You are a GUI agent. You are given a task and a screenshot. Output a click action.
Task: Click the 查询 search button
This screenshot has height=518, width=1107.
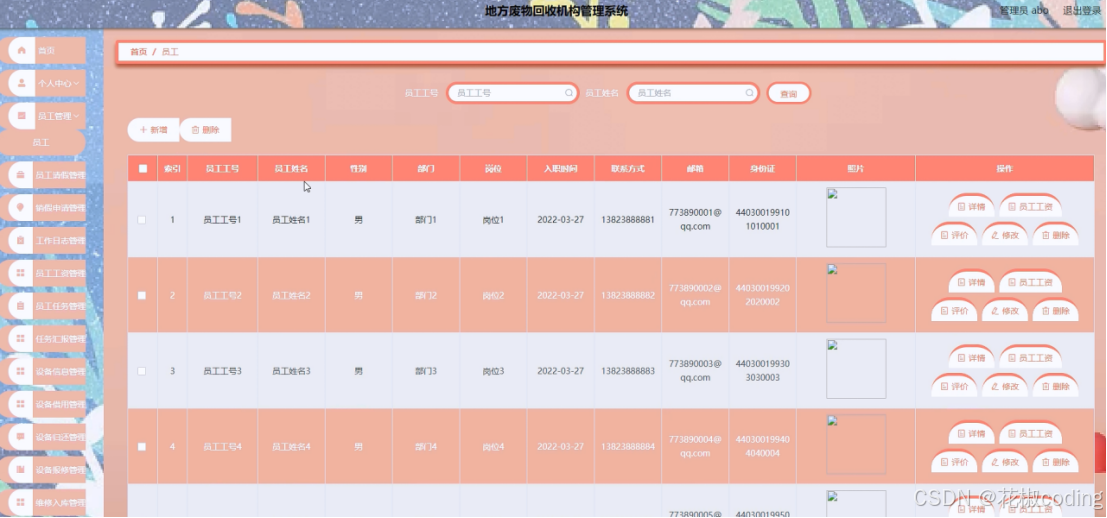pyautogui.click(x=789, y=93)
